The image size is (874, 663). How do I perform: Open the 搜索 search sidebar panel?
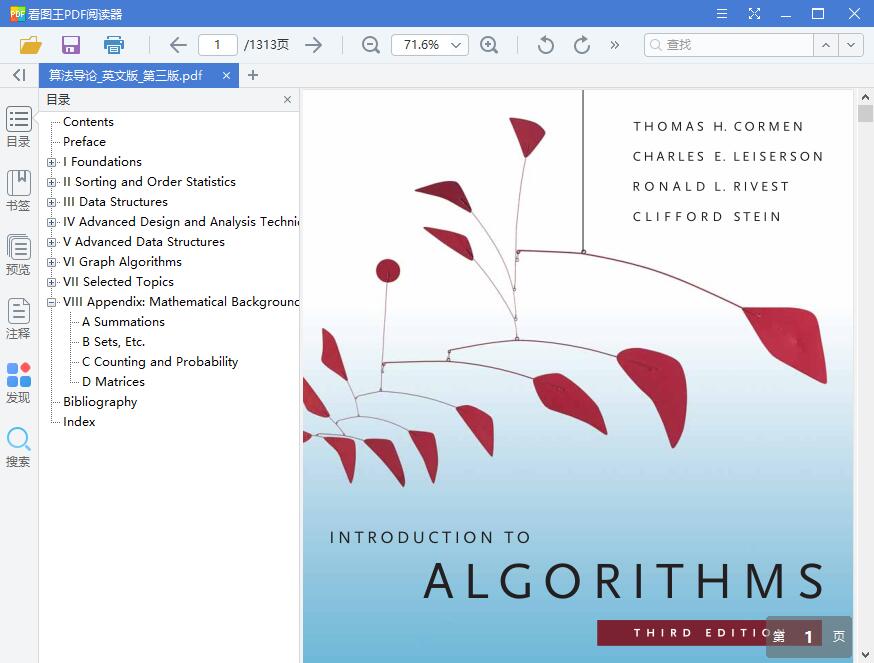coord(18,447)
